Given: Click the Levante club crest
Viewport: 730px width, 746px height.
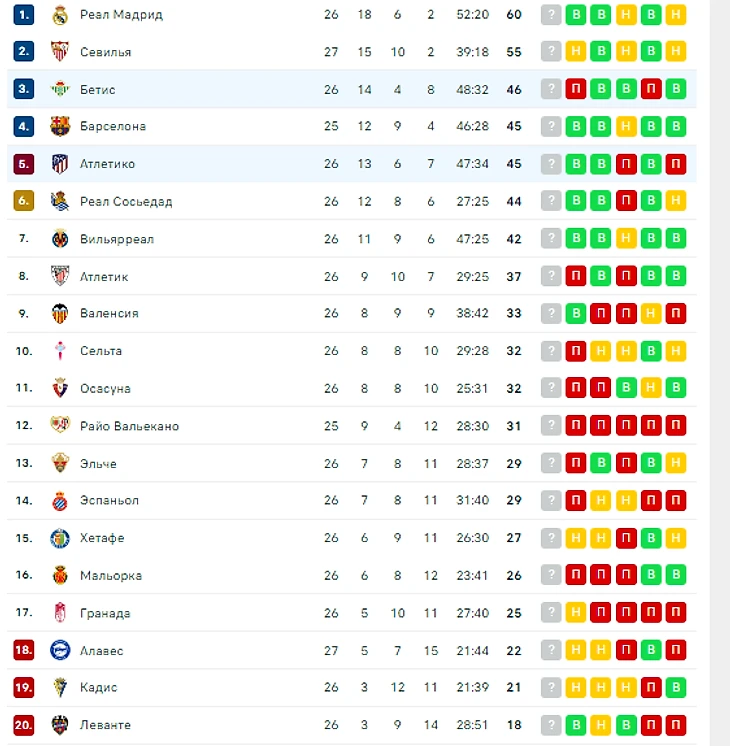Looking at the screenshot, I should tap(60, 725).
